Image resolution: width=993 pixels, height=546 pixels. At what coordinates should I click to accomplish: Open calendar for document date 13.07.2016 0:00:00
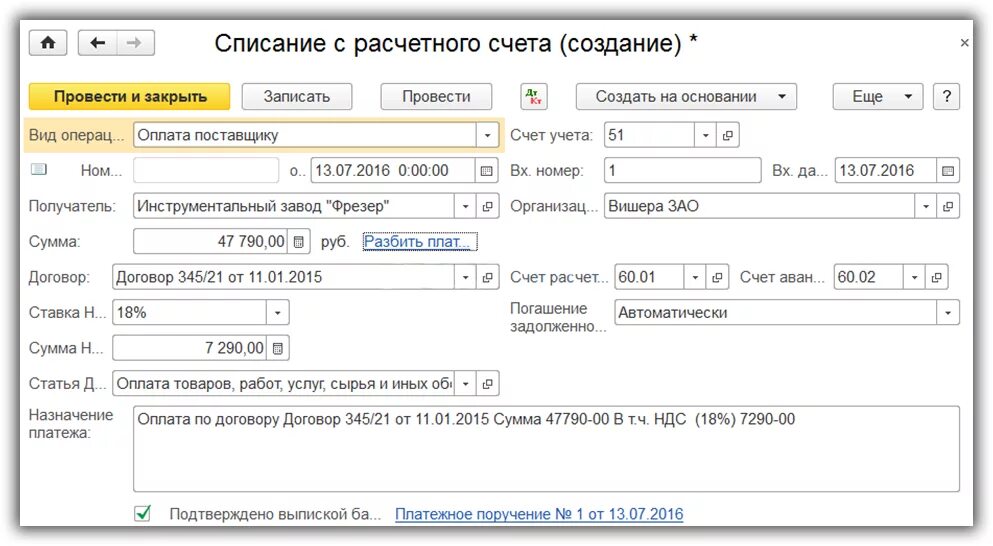point(486,171)
